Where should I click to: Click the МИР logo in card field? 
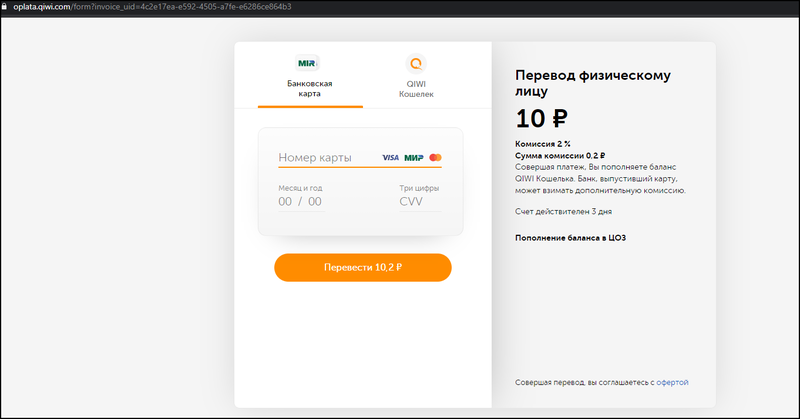pos(414,158)
